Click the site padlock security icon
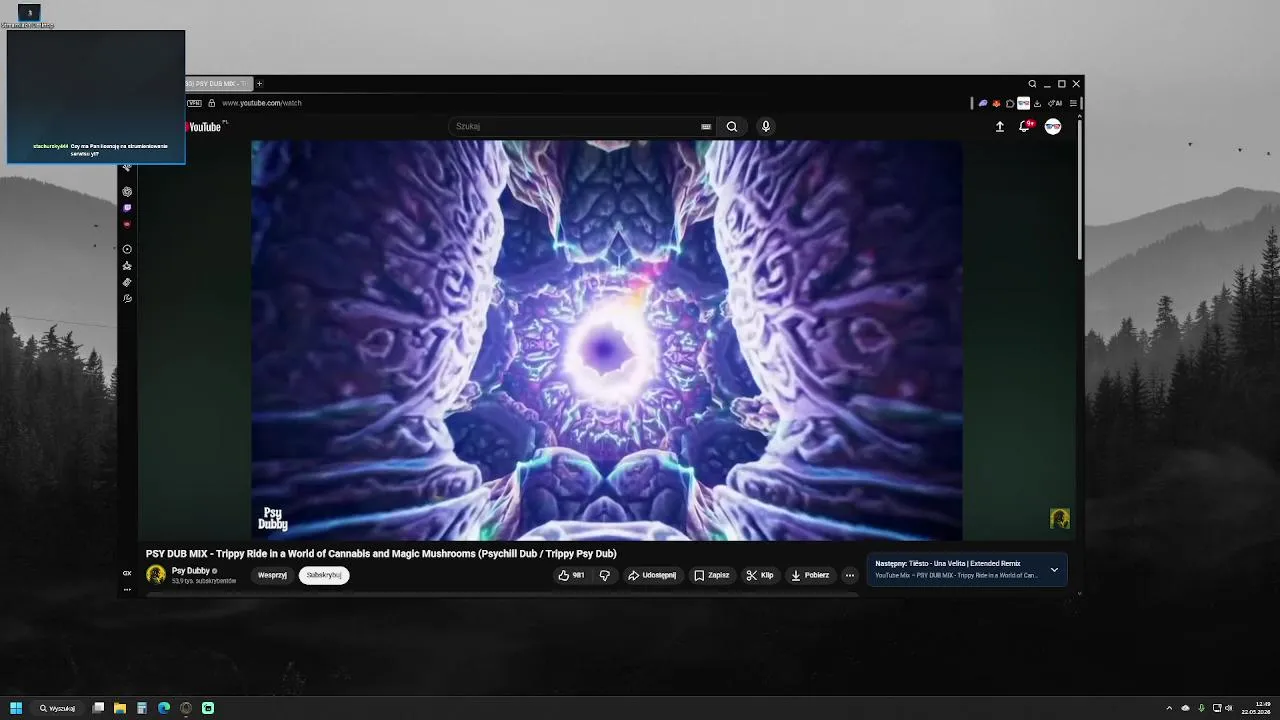This screenshot has width=1280, height=720. point(211,103)
